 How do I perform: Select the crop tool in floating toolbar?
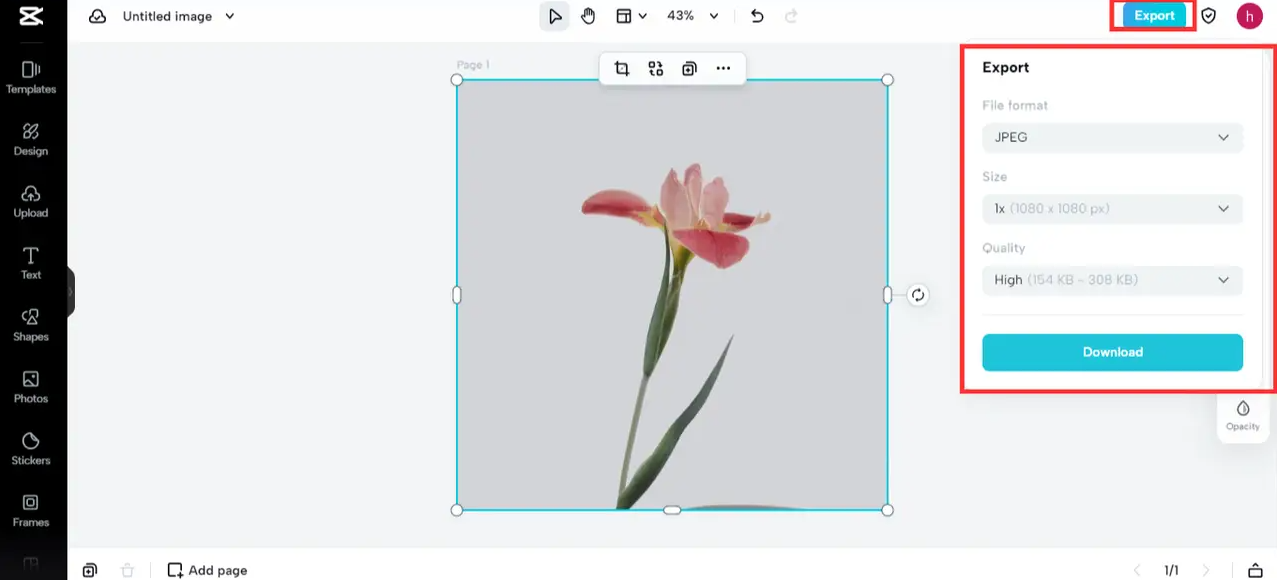pyautogui.click(x=622, y=68)
